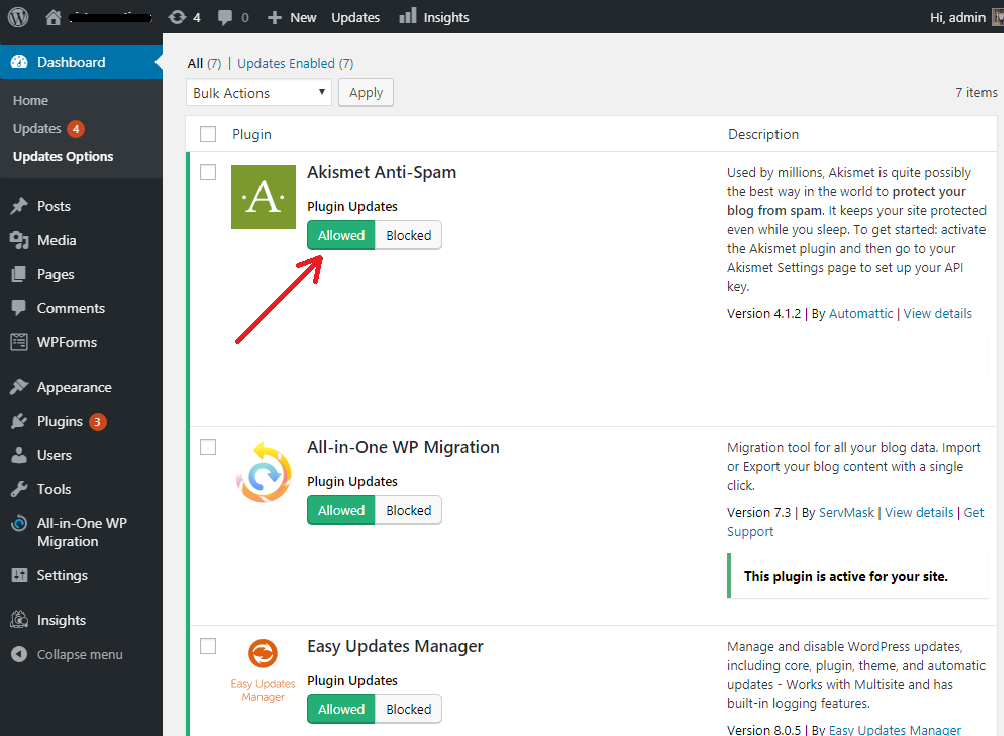Screen dimensions: 1004x736
Task: Click the Insights icon in sidebar
Action: 19,620
